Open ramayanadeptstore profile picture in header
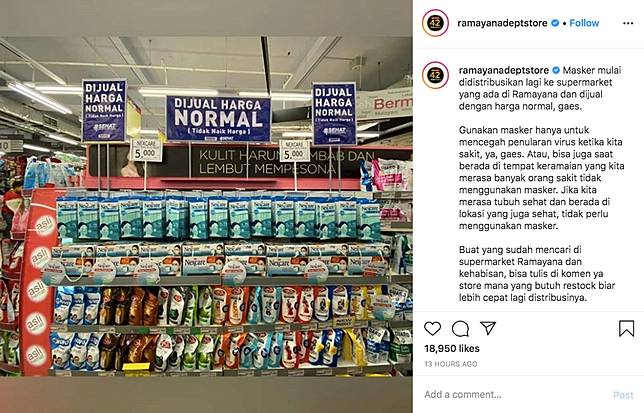Image resolution: width=644 pixels, height=413 pixels. (x=435, y=23)
